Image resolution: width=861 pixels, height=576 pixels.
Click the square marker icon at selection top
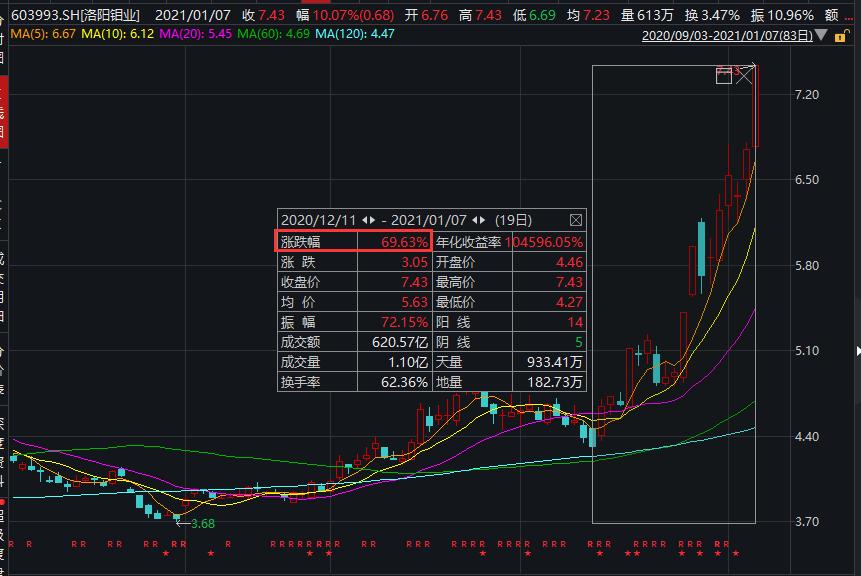click(x=724, y=76)
